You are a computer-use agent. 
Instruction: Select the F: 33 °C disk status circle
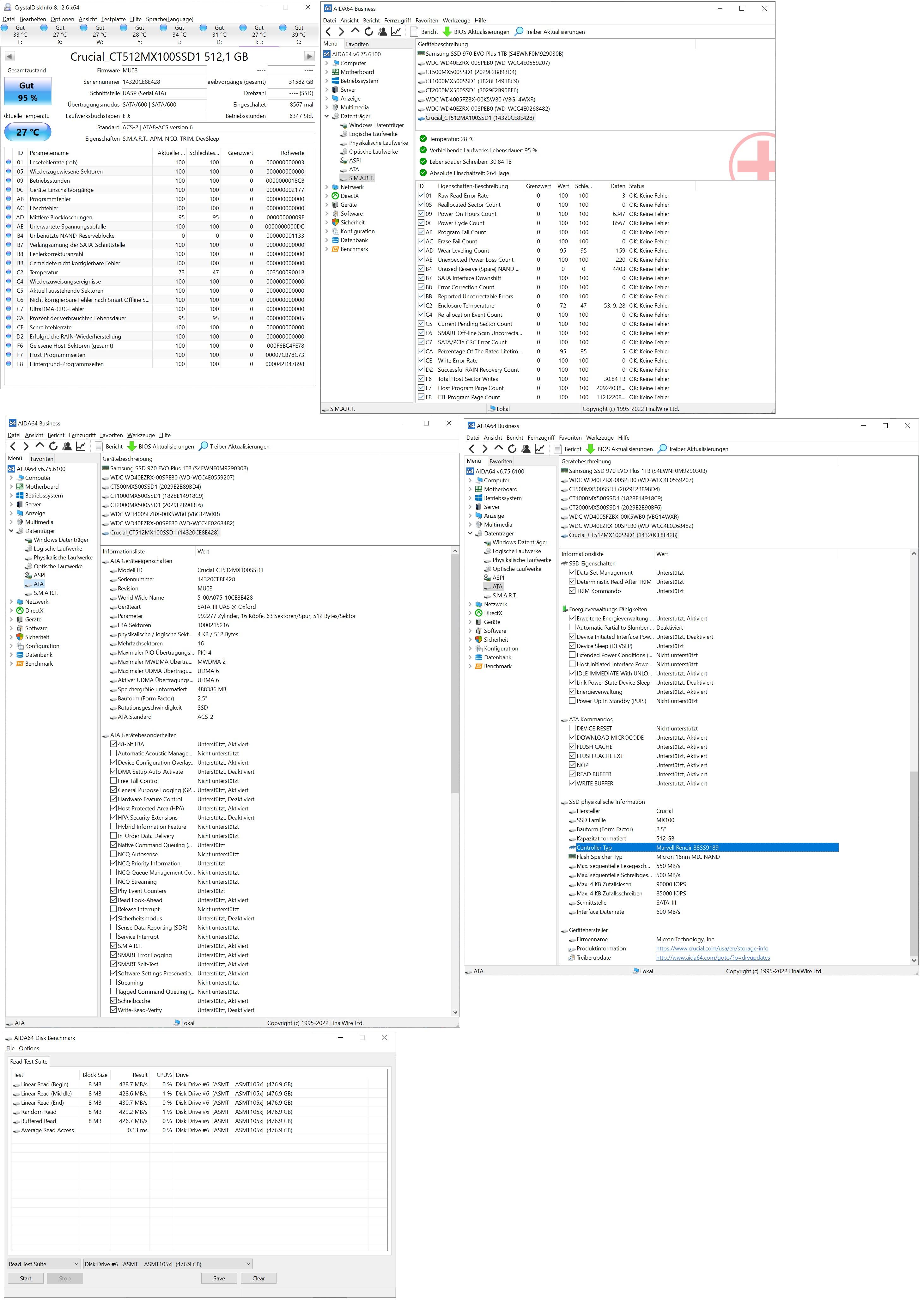point(4,27)
